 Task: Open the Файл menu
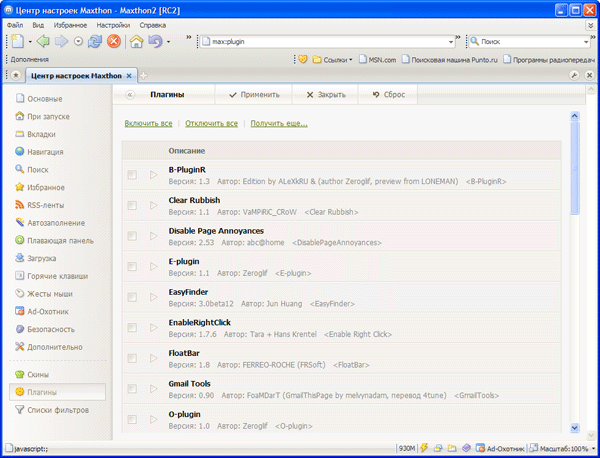(15, 25)
